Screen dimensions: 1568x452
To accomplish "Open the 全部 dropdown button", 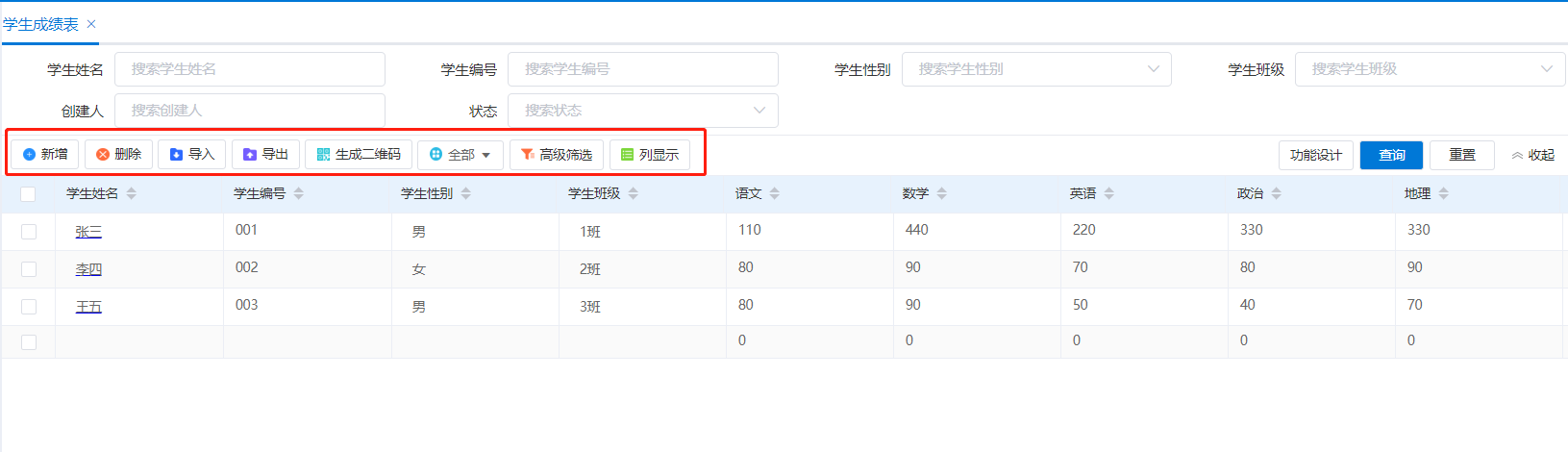I will pyautogui.click(x=460, y=154).
